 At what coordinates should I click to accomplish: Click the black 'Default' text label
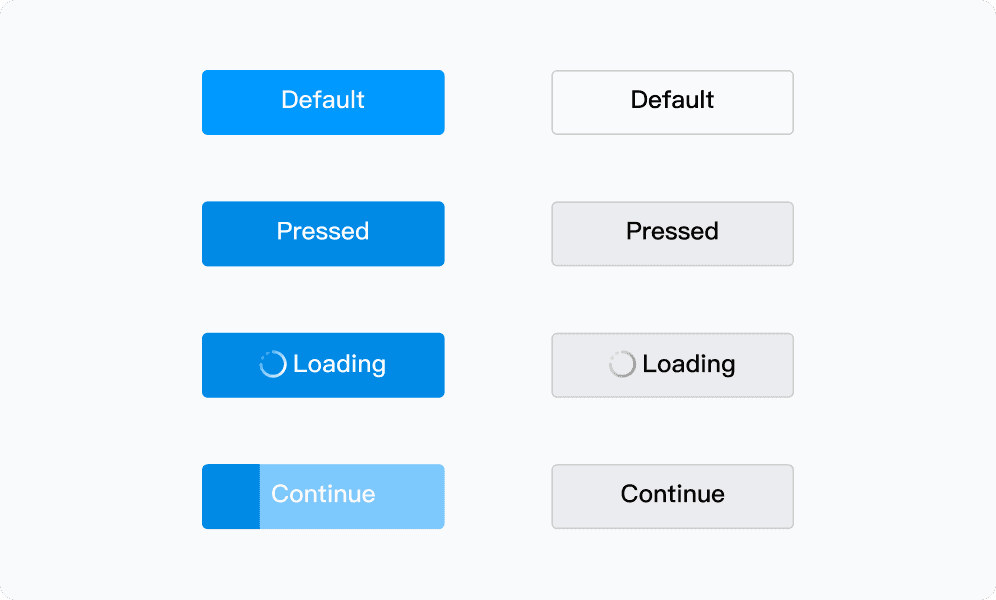click(672, 100)
